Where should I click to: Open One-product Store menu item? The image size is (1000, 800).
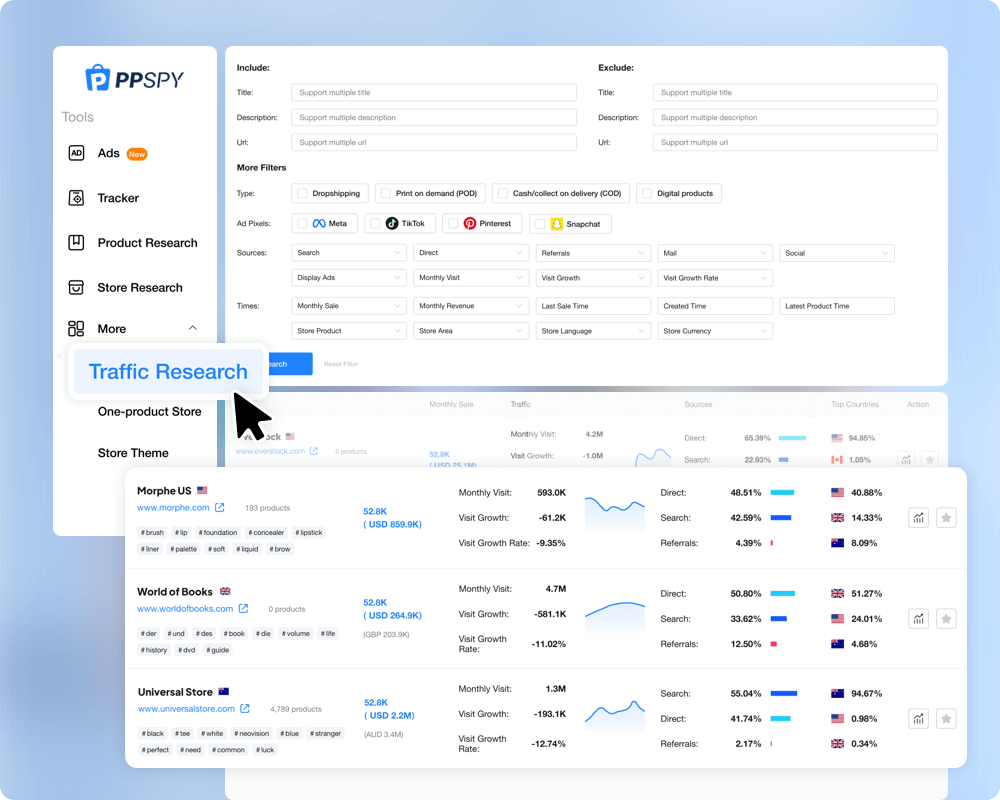coord(149,411)
